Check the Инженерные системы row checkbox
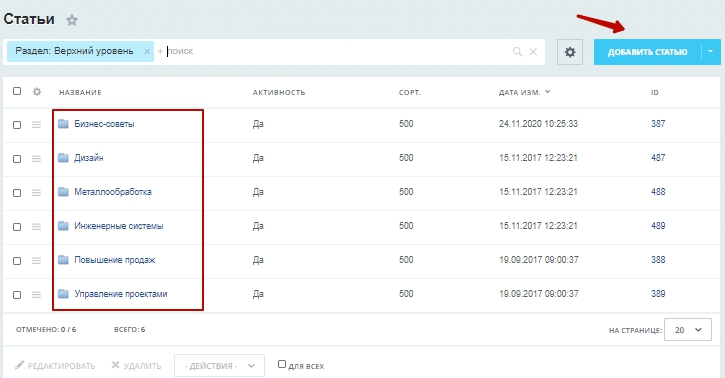The image size is (725, 378). point(17,227)
